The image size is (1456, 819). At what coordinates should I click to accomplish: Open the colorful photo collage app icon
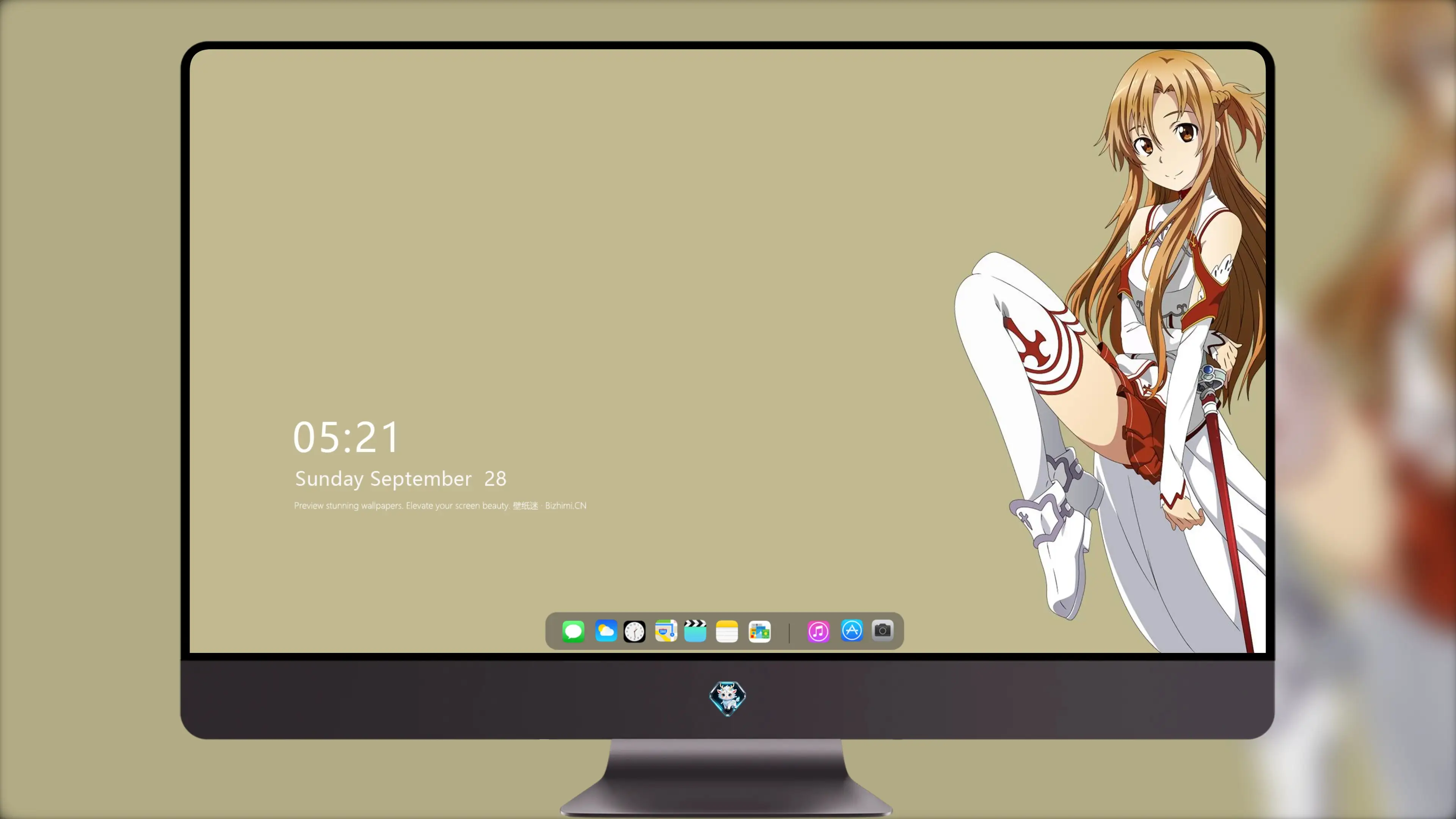(759, 631)
